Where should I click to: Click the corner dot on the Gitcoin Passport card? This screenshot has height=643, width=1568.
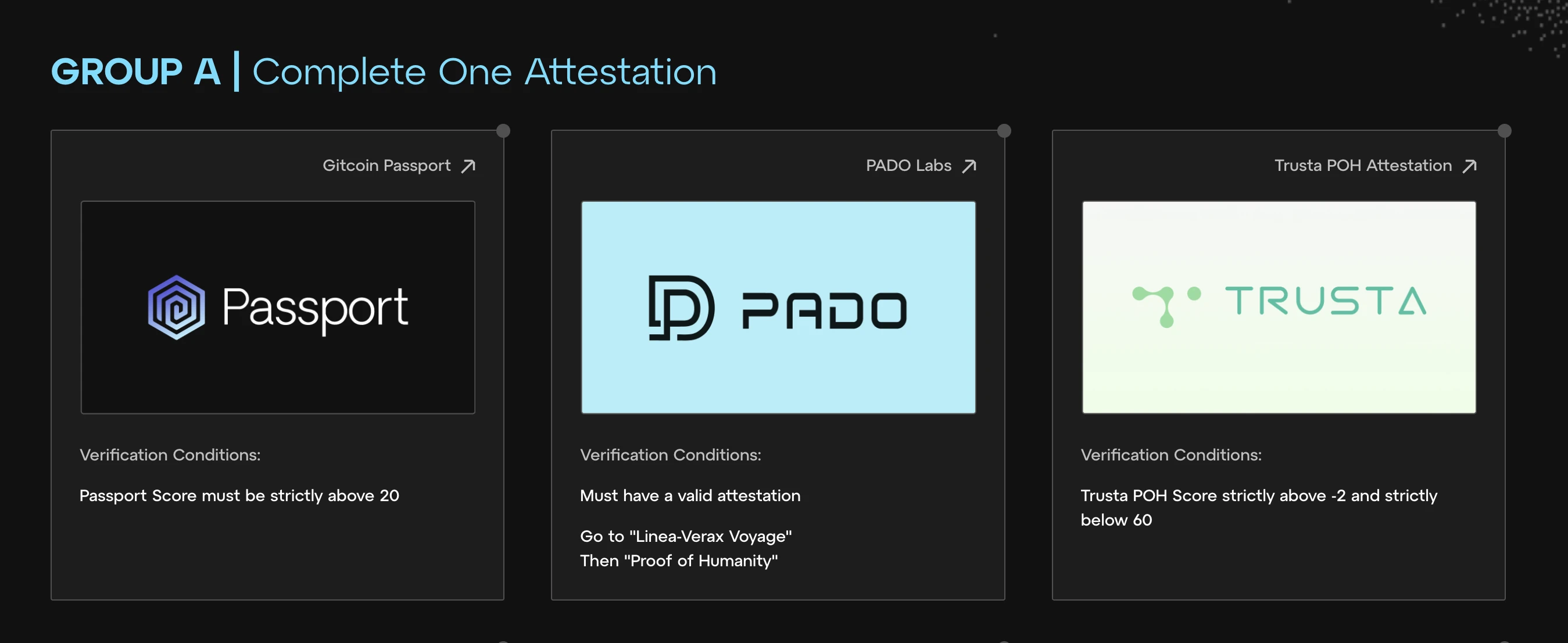(x=503, y=131)
